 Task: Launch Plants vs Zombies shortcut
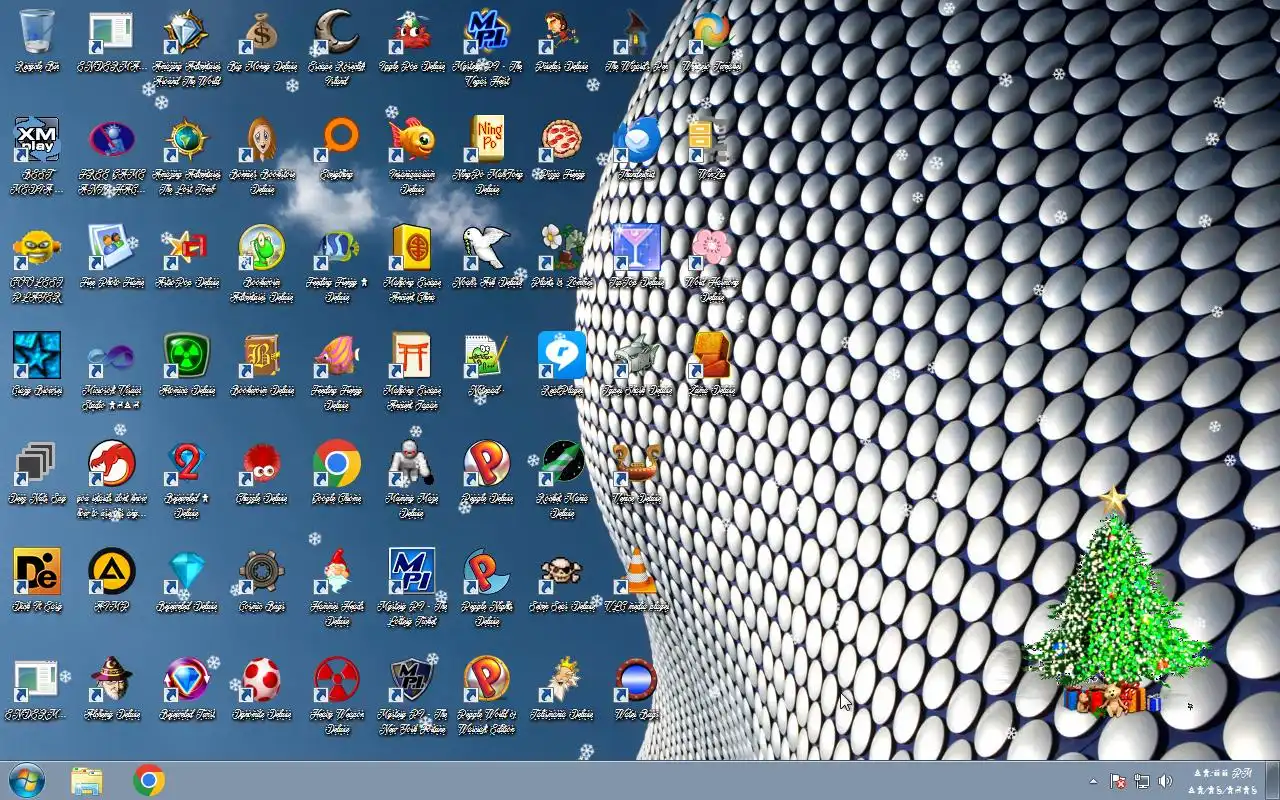pos(562,248)
